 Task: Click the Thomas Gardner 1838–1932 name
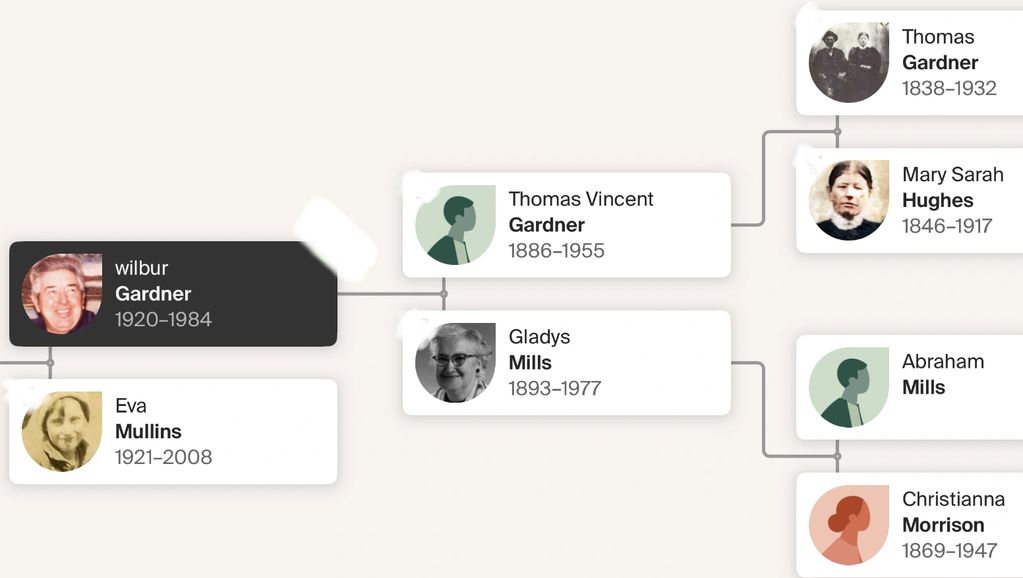tap(939, 50)
